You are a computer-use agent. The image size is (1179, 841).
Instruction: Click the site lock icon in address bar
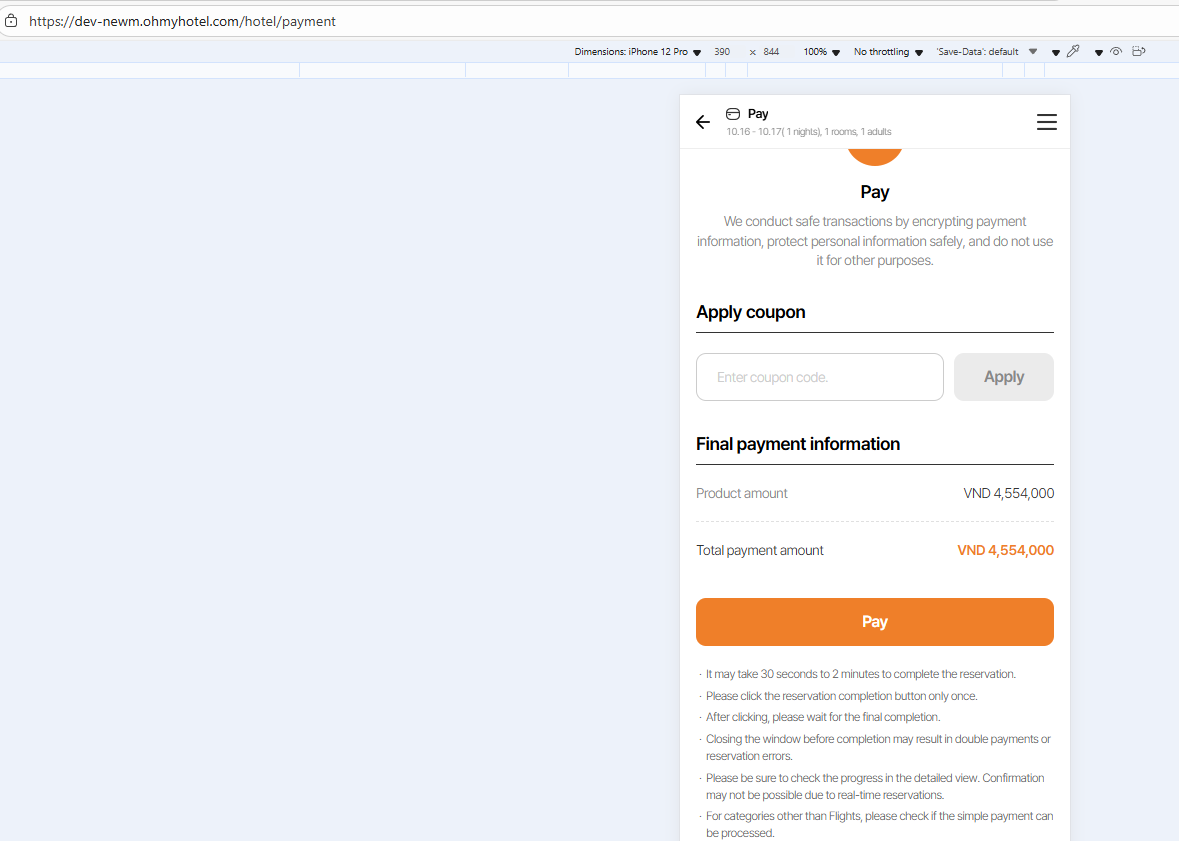11,21
